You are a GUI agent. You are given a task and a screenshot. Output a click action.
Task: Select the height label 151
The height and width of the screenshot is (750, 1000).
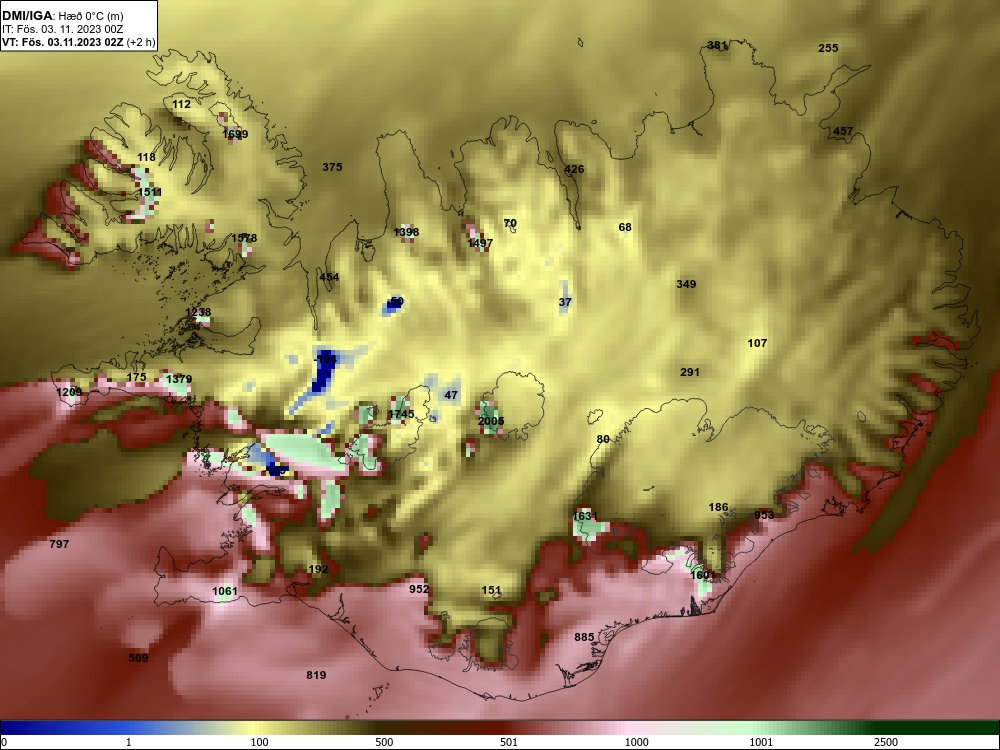[491, 590]
